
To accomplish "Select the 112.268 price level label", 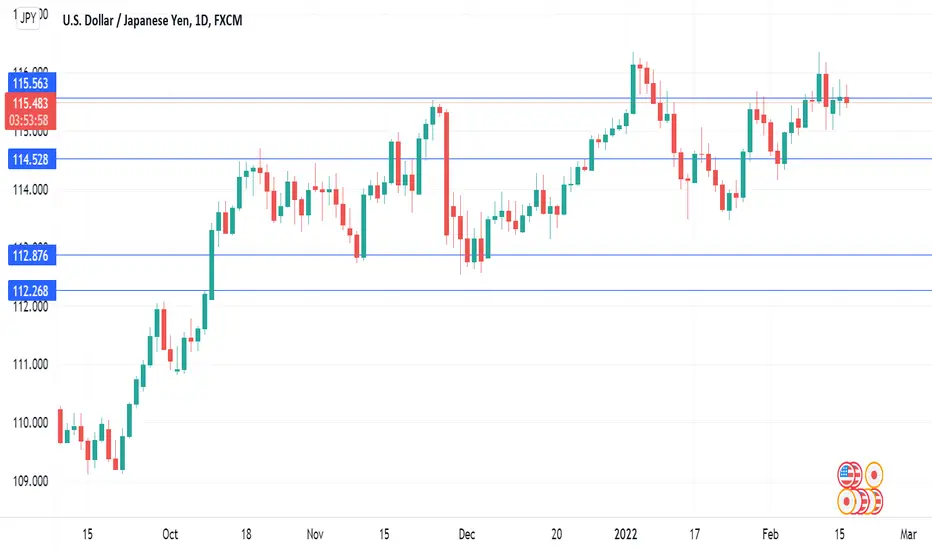I will point(32,291).
